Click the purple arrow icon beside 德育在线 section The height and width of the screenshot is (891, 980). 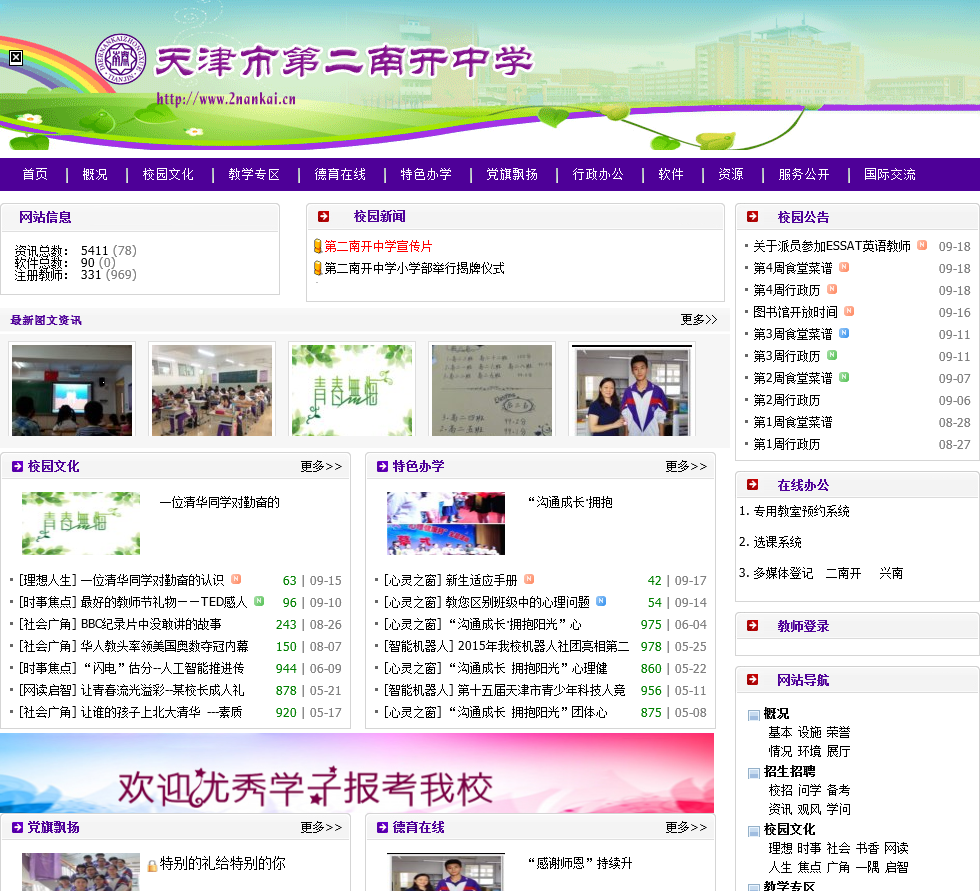point(382,827)
